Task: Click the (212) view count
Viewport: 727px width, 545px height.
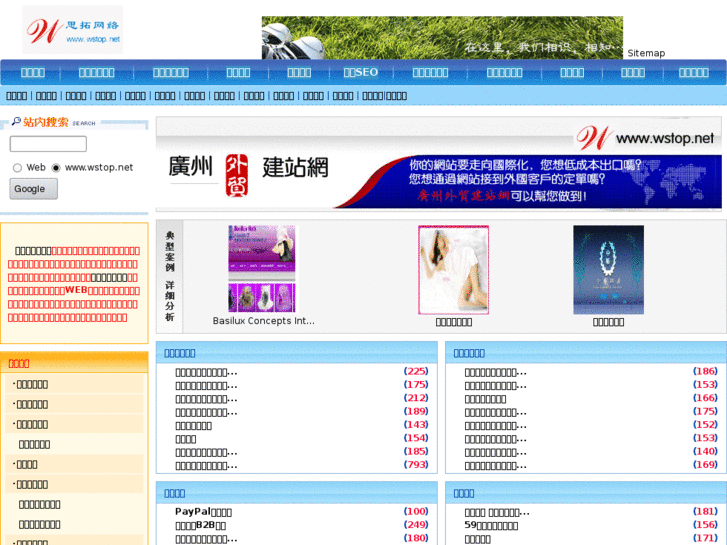Action: [x=416, y=398]
